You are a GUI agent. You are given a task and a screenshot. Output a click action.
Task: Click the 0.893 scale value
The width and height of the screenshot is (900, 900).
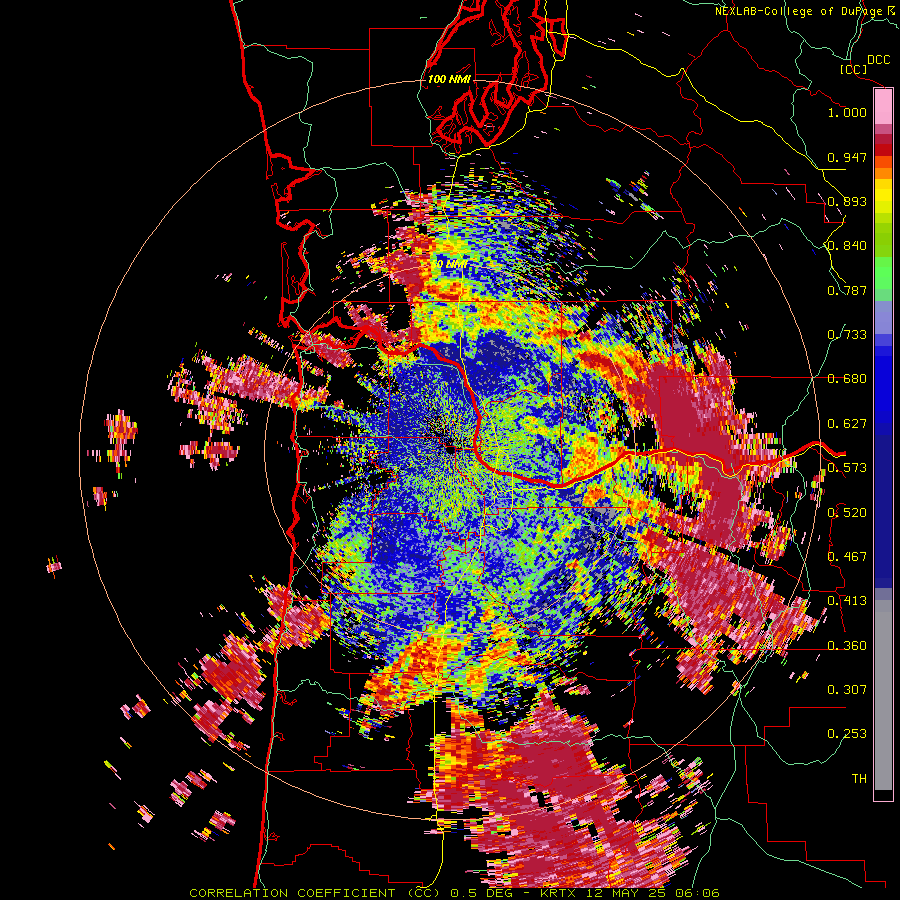(847, 201)
